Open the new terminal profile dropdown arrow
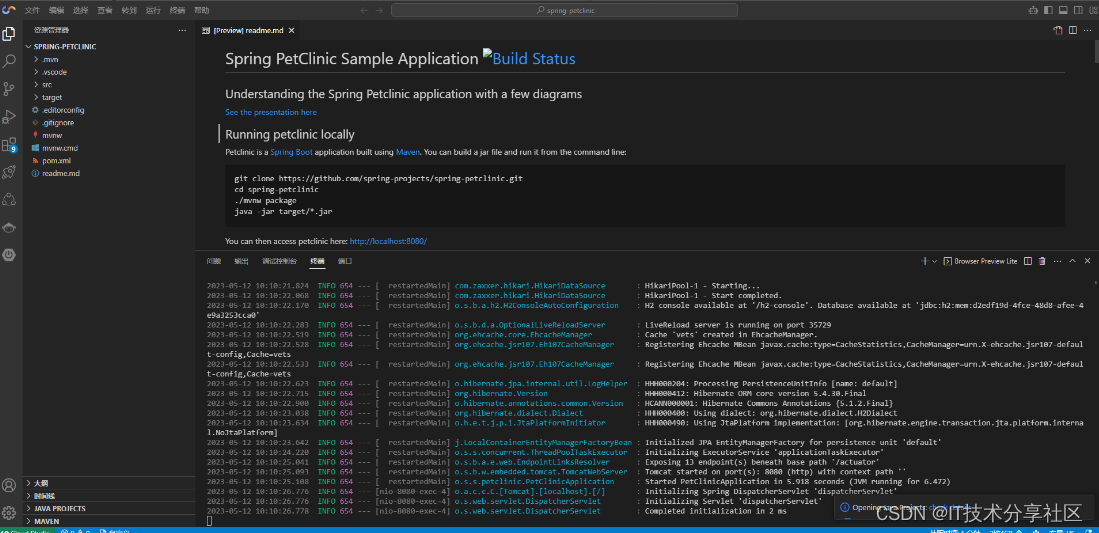This screenshot has height=533, width=1099. (x=934, y=261)
